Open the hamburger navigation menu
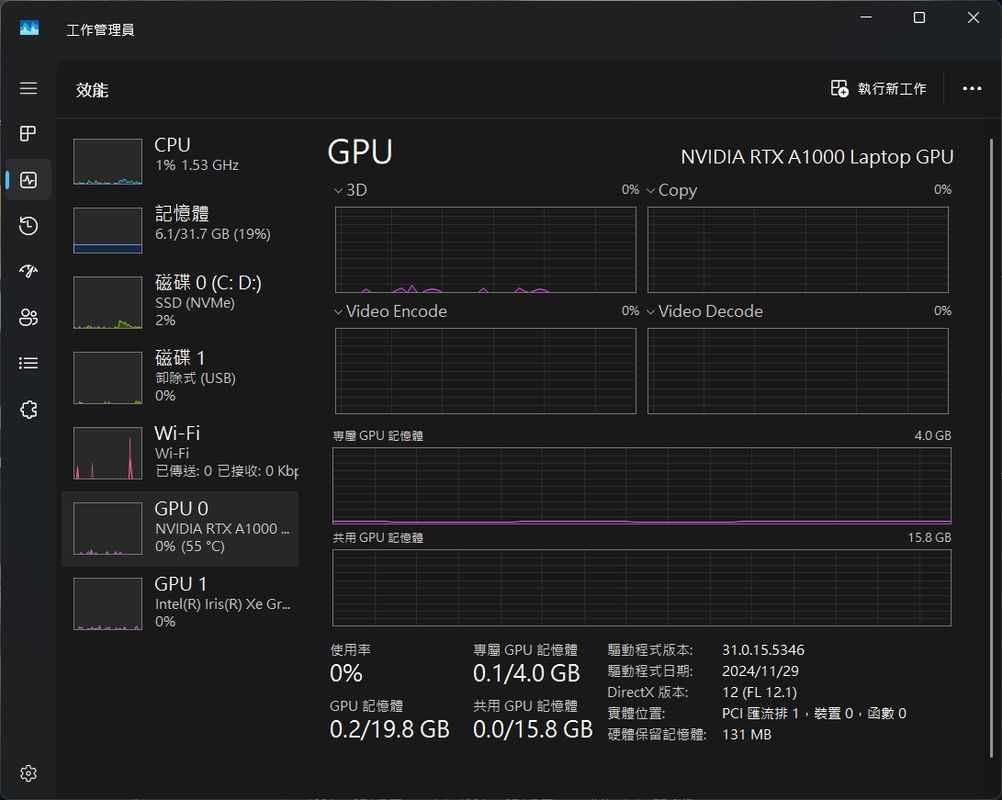The height and width of the screenshot is (800, 1002). click(x=28, y=88)
